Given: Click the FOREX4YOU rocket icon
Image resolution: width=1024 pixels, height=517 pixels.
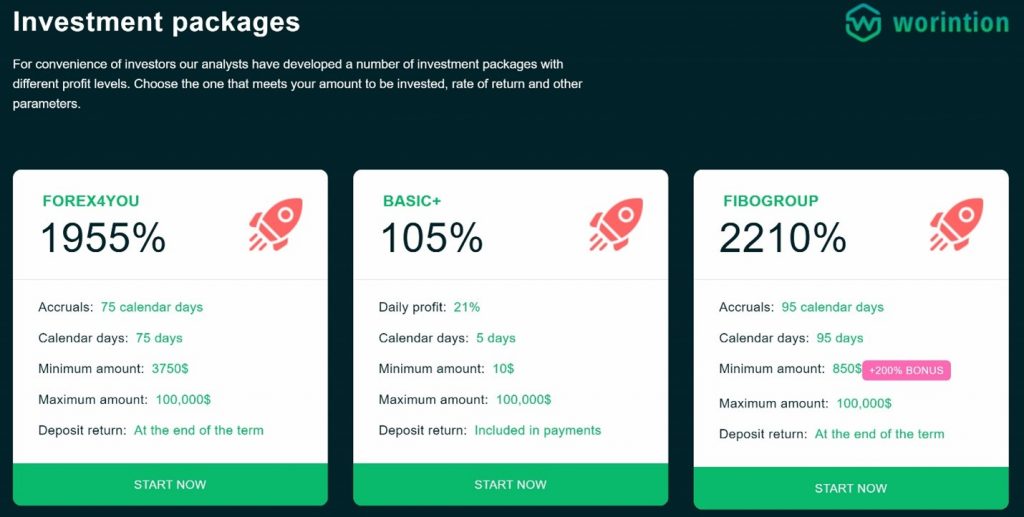Looking at the screenshot, I should (276, 225).
